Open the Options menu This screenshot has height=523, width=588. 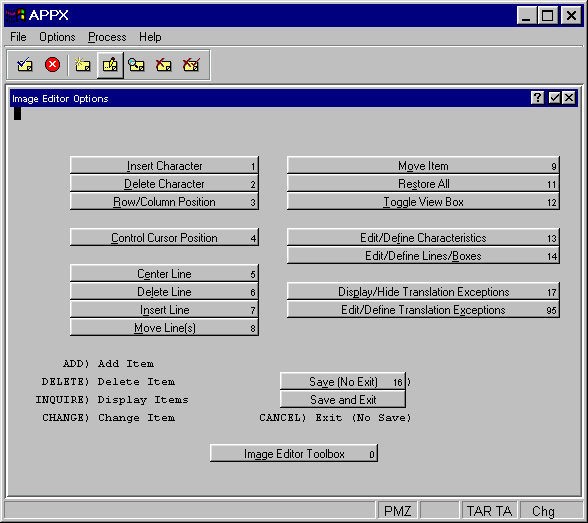pos(57,37)
